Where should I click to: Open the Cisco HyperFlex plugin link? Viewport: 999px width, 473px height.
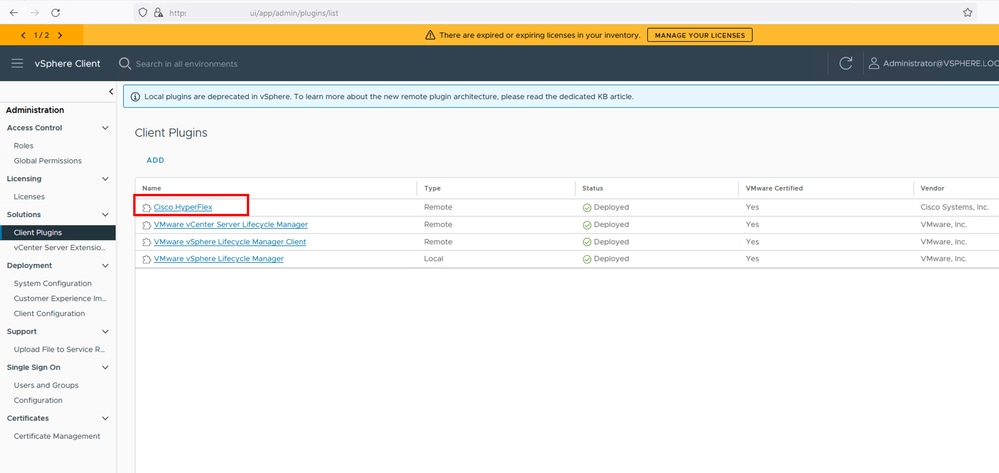tap(183, 208)
